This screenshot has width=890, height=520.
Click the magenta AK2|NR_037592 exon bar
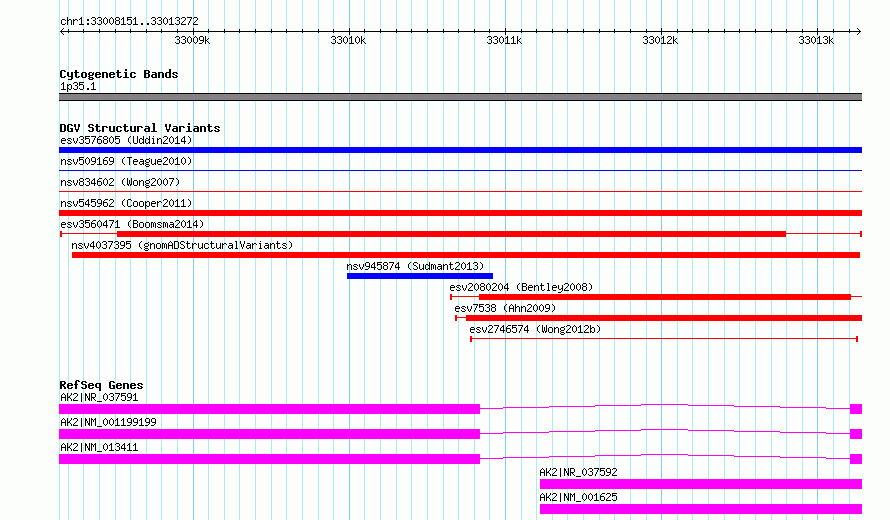point(701,484)
